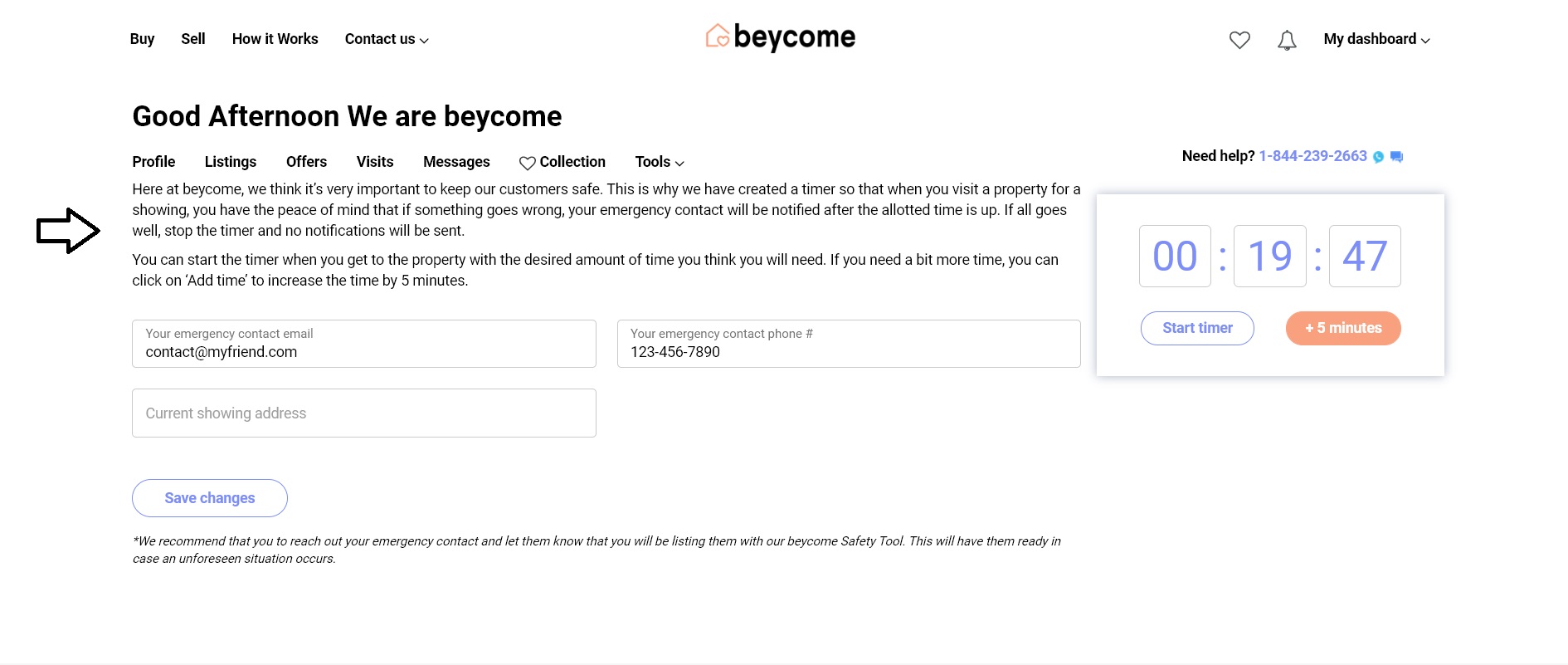
Task: Open the Listings section
Action: pos(230,162)
